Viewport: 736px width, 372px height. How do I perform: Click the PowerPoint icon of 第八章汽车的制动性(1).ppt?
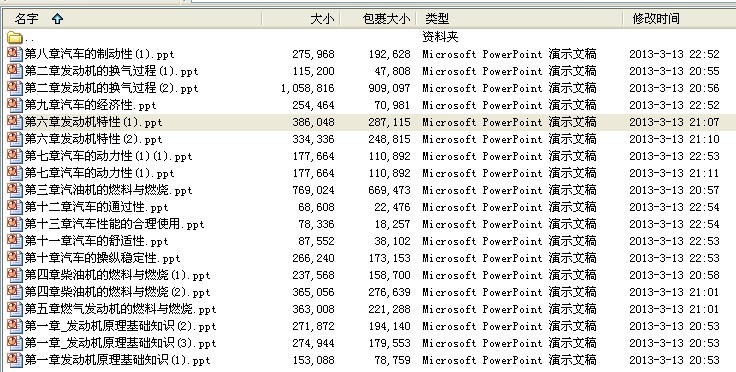pyautogui.click(x=15, y=54)
